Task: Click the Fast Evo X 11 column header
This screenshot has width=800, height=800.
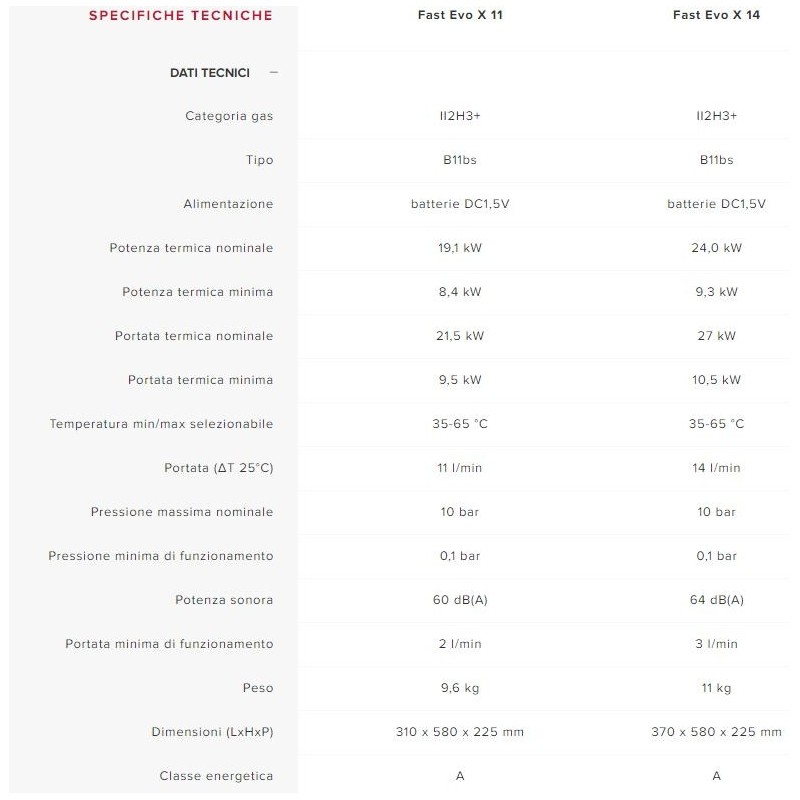Action: pyautogui.click(x=460, y=15)
